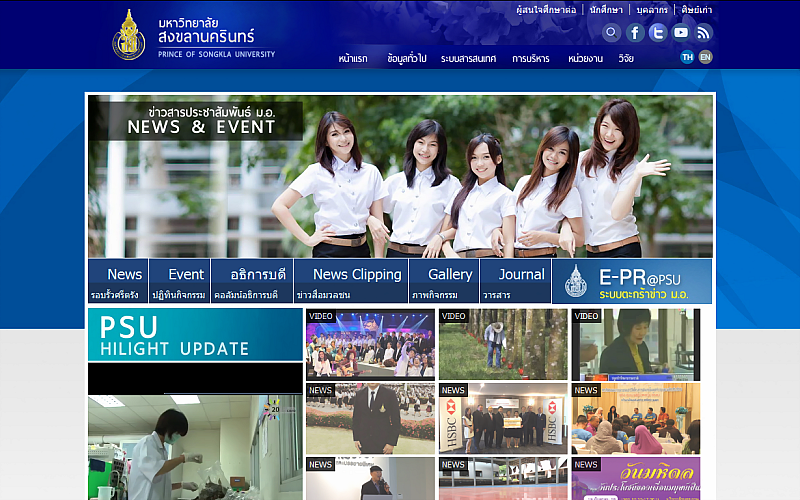Click the News & Event banner photo
The image size is (800, 500).
(x=401, y=176)
